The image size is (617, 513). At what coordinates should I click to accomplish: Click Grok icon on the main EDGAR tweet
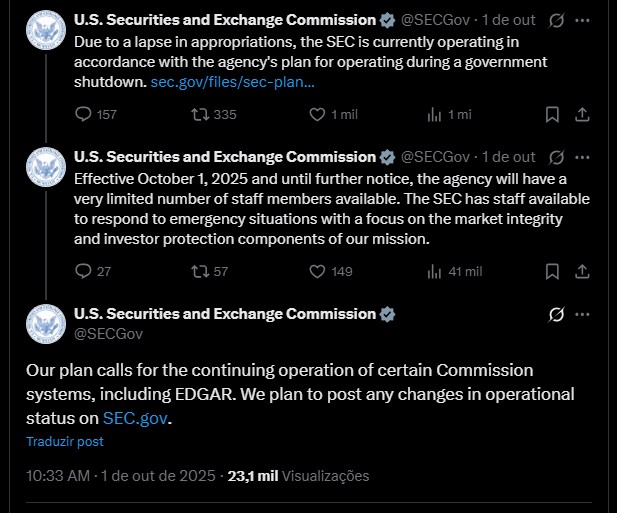coord(558,315)
